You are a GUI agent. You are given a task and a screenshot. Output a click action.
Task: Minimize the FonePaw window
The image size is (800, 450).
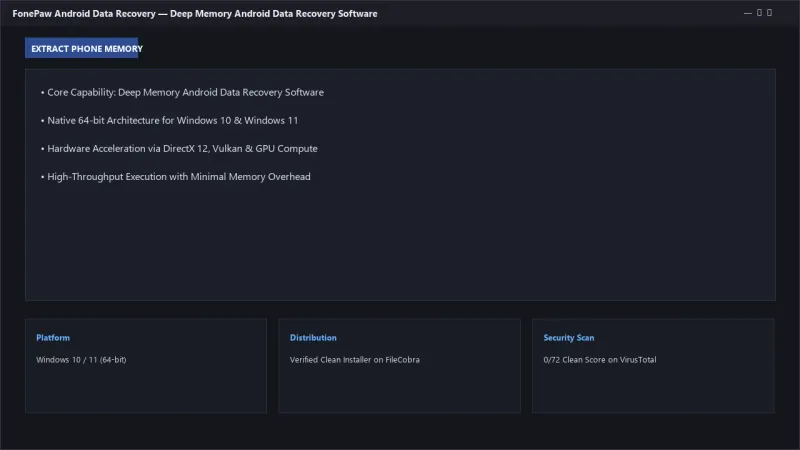click(x=748, y=13)
